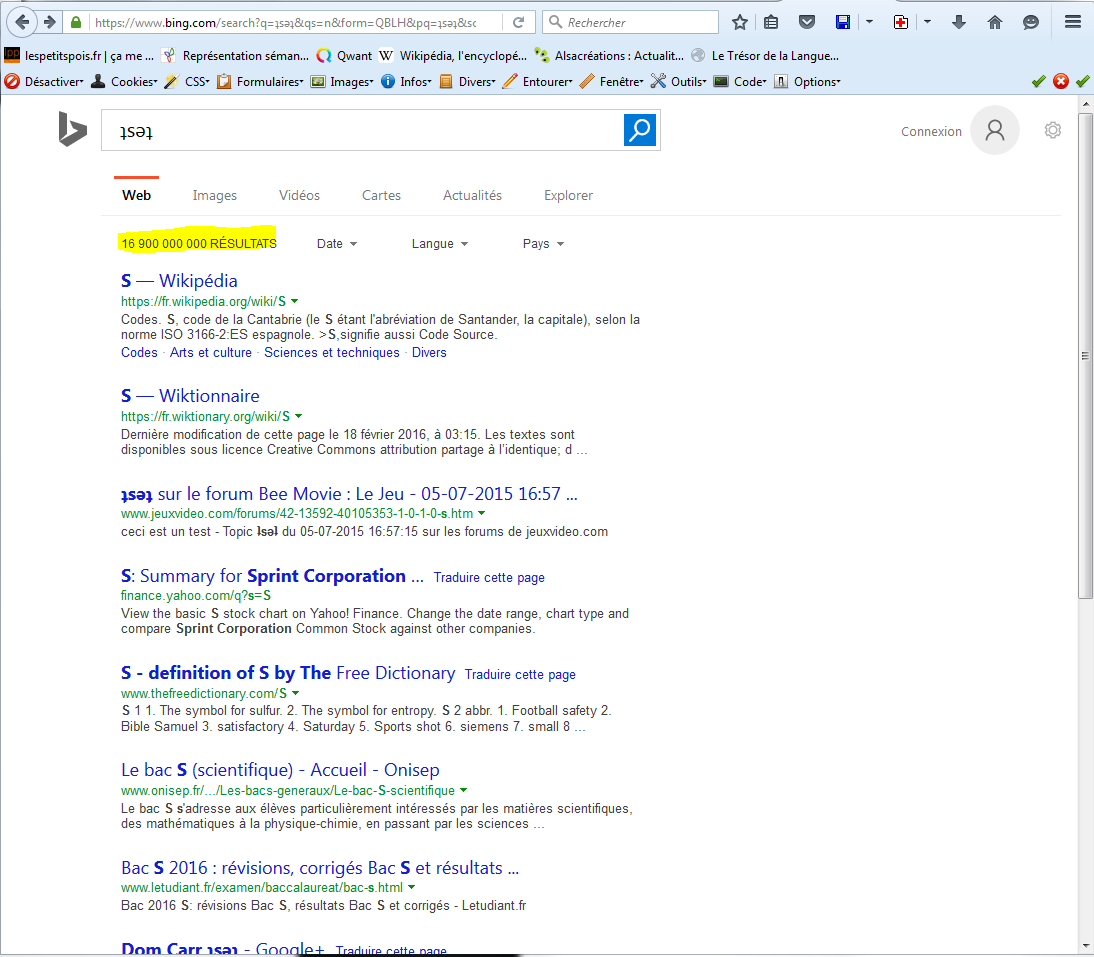Screen dimensions: 1094x957
Task: Expand the Date filter dropdown
Action: coord(336,244)
